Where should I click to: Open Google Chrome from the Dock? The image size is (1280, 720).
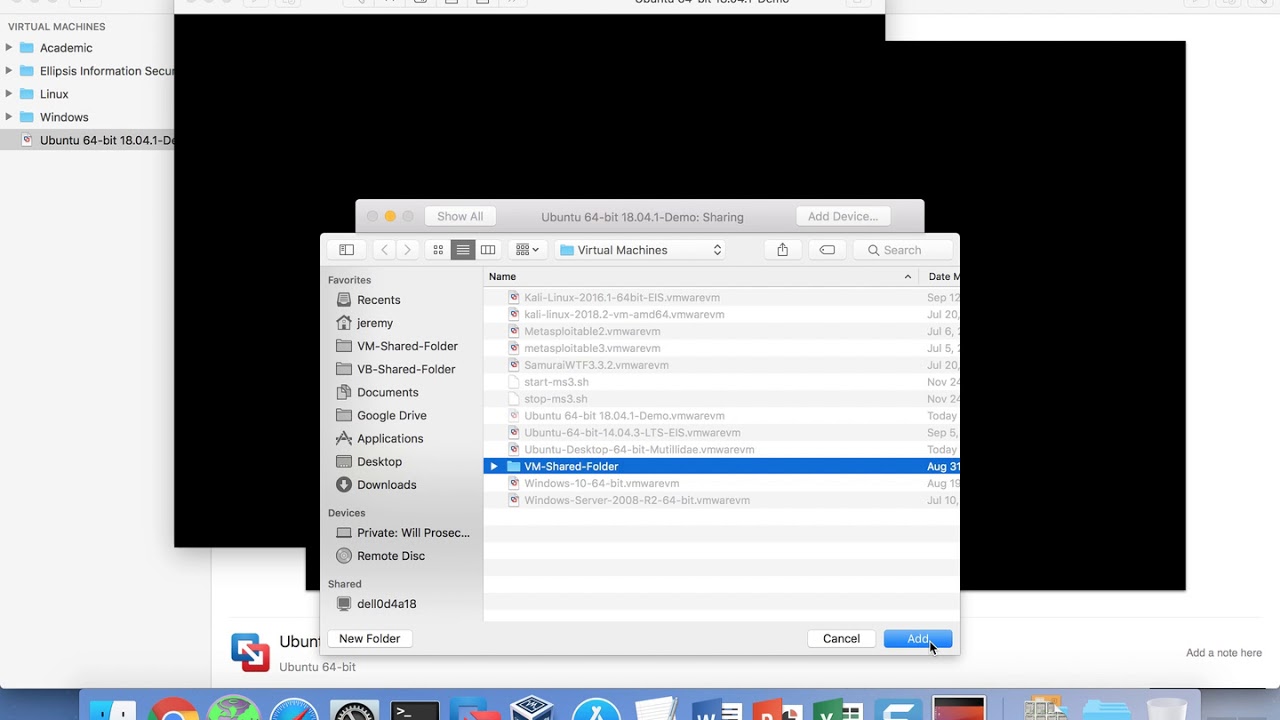click(x=174, y=710)
